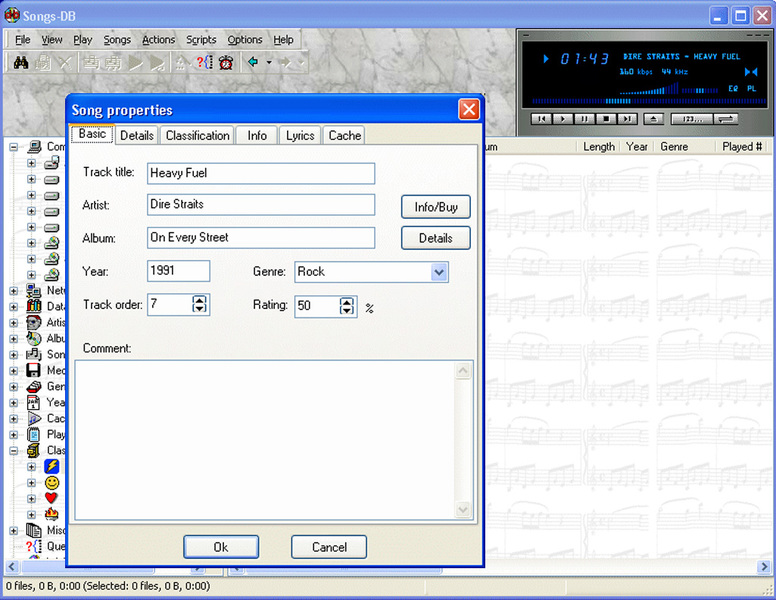
Task: Click the balance slider in the player
Action: click(700, 90)
